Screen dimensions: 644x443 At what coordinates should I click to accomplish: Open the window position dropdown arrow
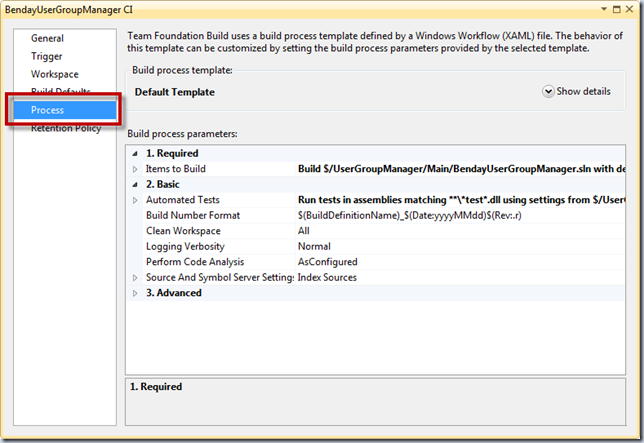point(604,9)
